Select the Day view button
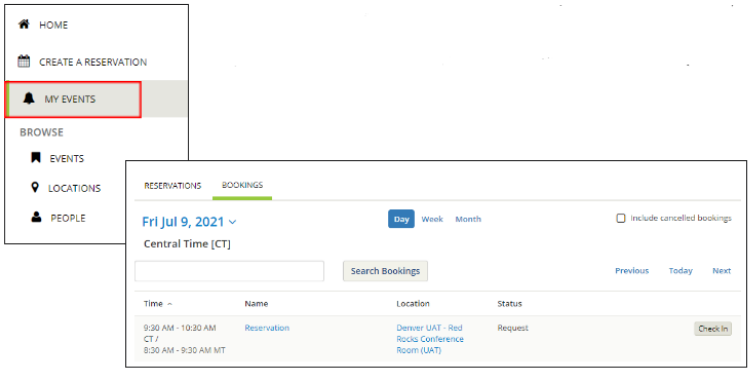This screenshot has width=752, height=371. [x=401, y=219]
